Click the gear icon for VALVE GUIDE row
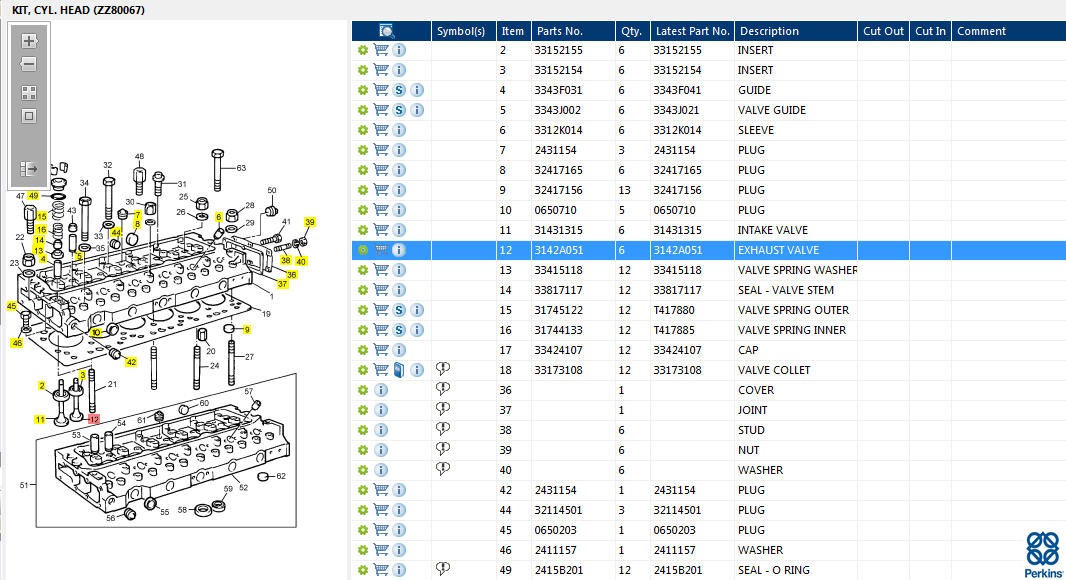This screenshot has width=1066, height=580. click(x=363, y=110)
